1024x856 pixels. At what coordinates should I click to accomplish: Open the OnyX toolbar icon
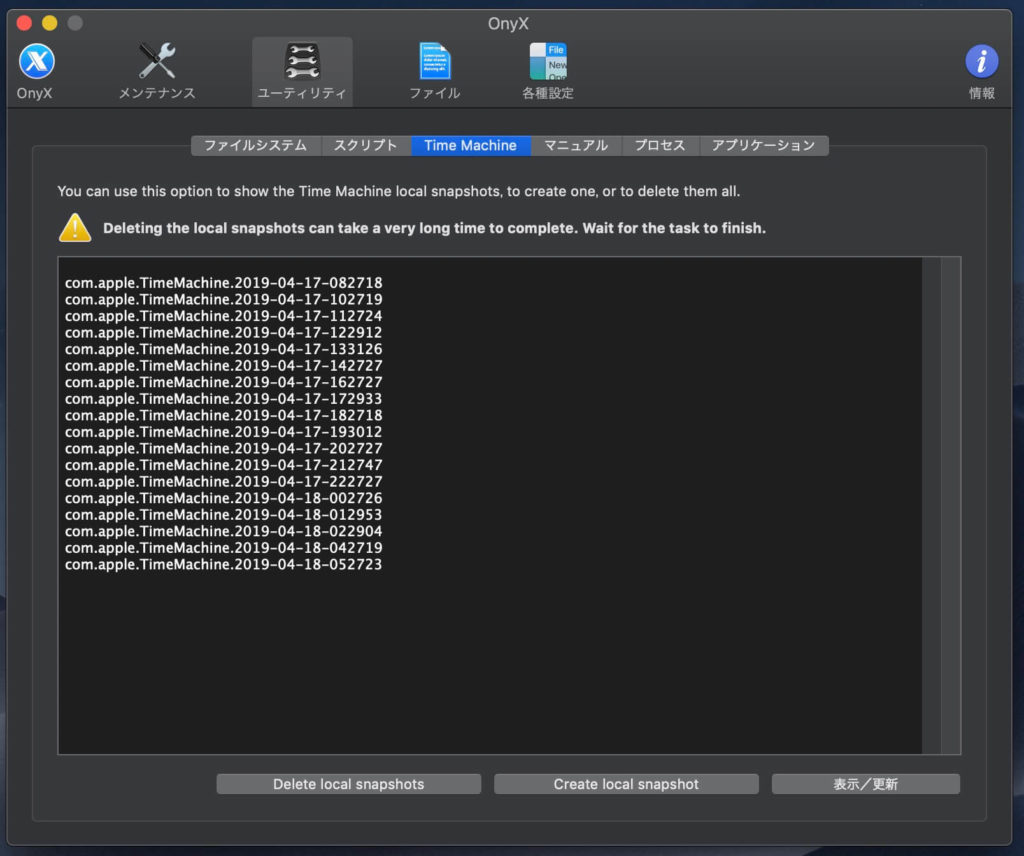36,71
